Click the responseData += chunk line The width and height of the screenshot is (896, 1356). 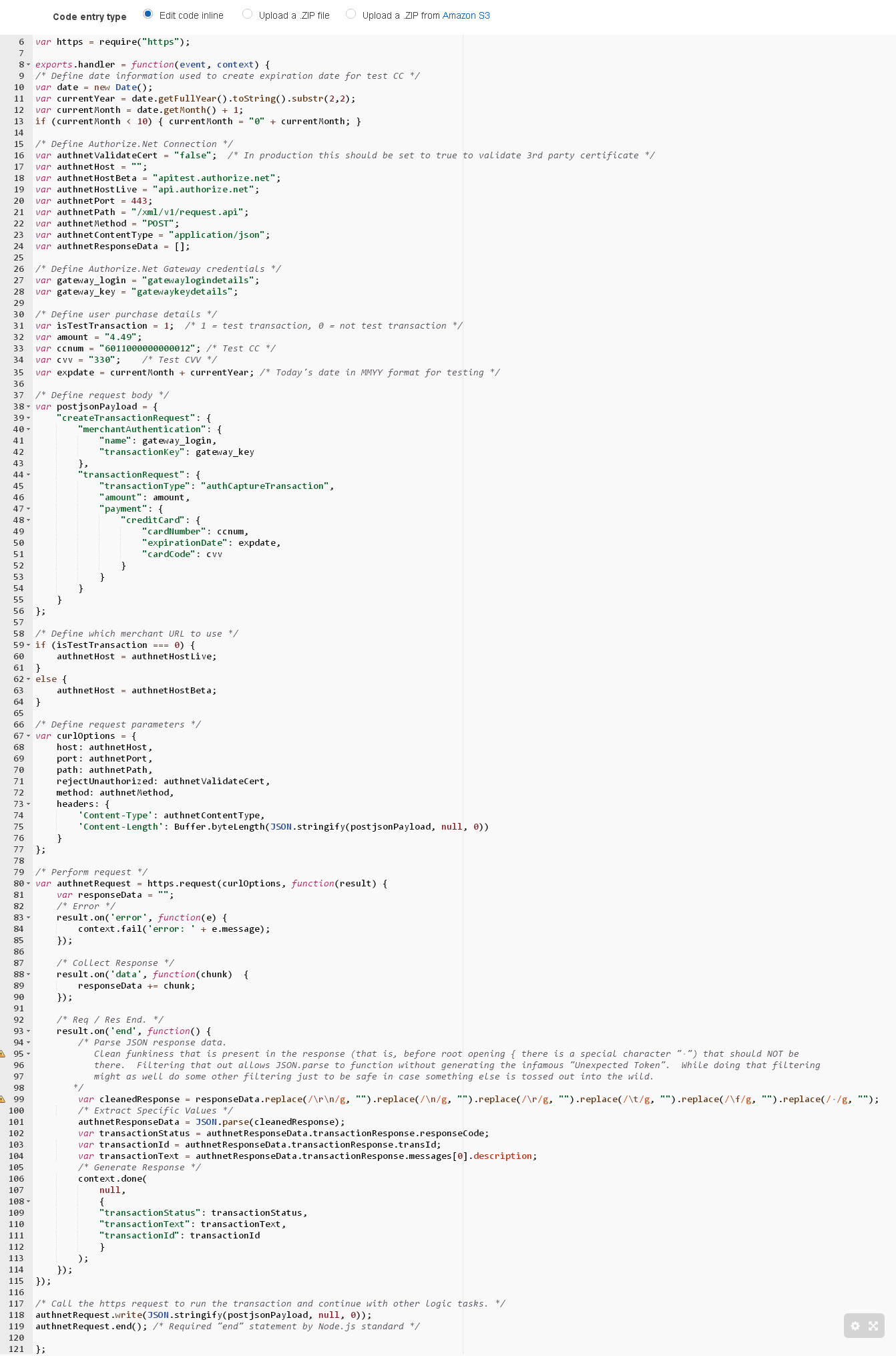137,985
